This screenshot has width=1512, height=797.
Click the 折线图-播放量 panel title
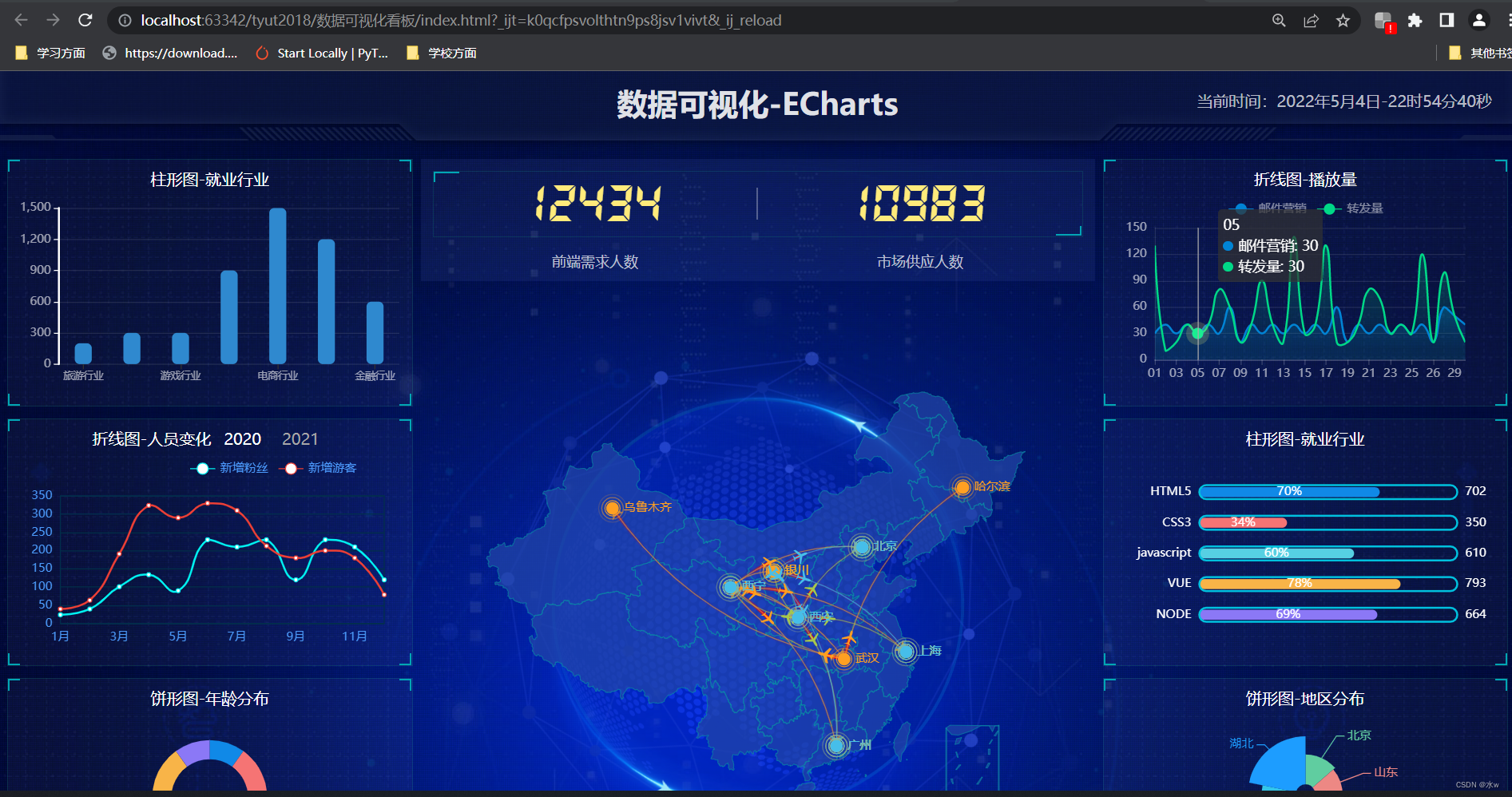pyautogui.click(x=1305, y=180)
